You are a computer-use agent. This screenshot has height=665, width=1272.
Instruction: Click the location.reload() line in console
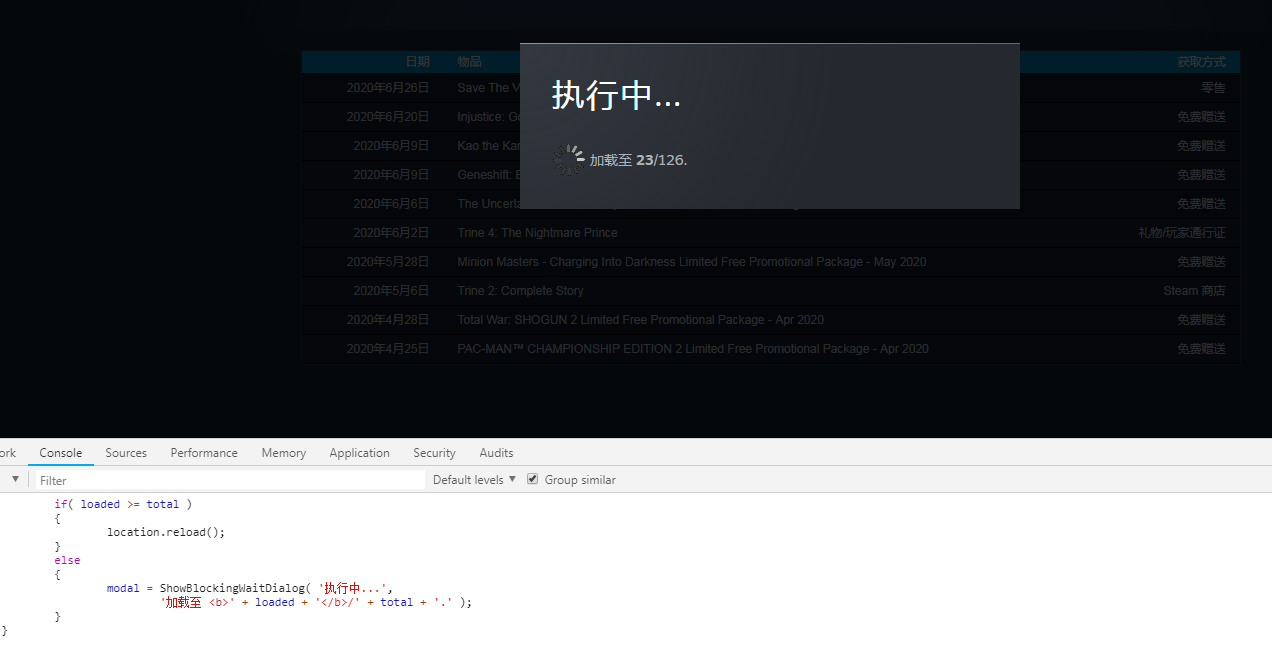(x=166, y=532)
